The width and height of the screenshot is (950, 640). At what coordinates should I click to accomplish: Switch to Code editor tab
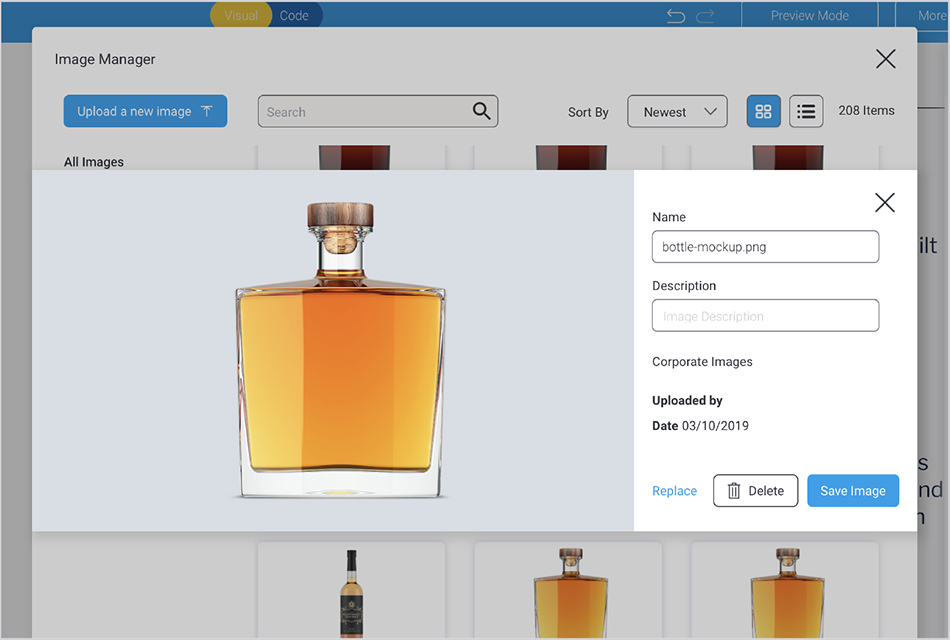click(x=295, y=15)
